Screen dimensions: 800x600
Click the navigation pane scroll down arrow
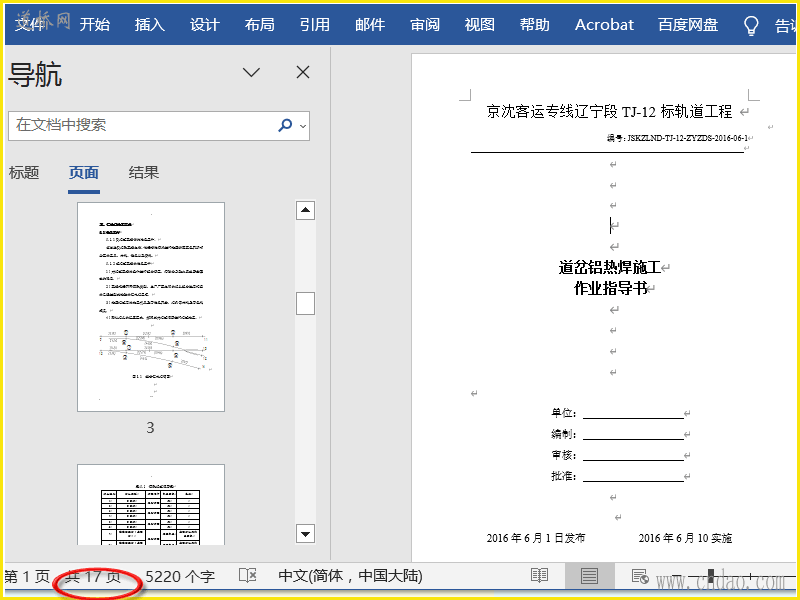[305, 534]
